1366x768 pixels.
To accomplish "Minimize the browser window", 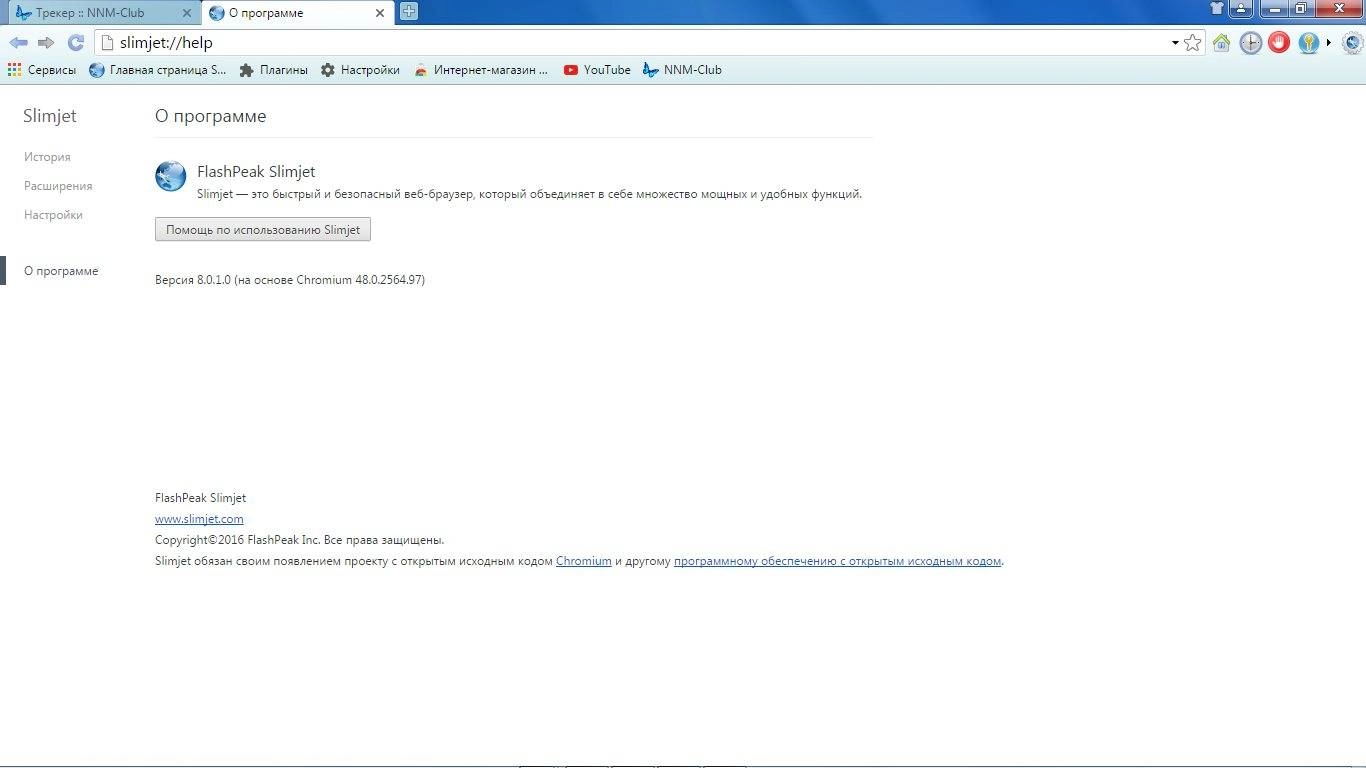I will (1273, 8).
